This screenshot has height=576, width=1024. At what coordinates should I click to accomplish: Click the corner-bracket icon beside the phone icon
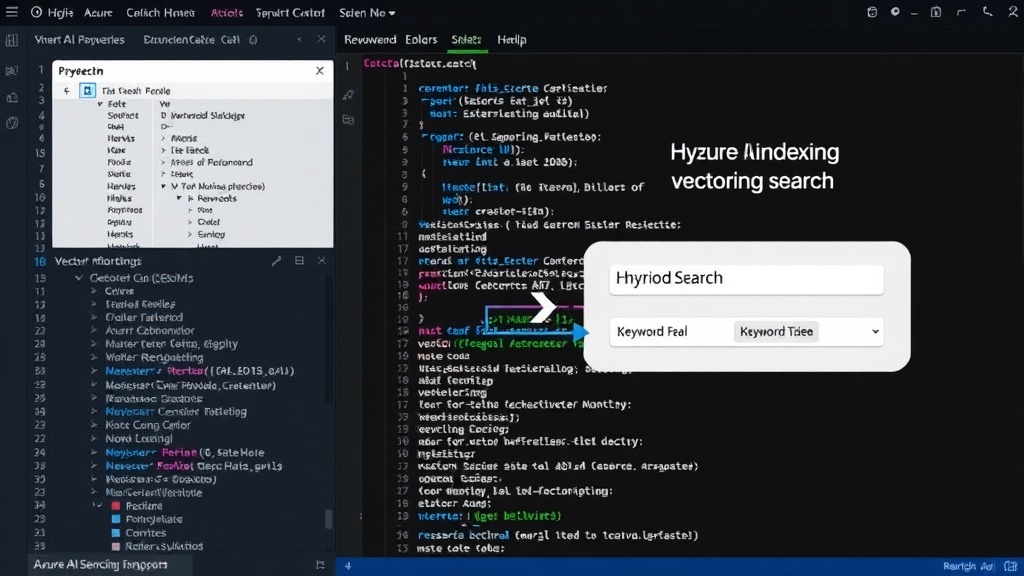point(961,12)
